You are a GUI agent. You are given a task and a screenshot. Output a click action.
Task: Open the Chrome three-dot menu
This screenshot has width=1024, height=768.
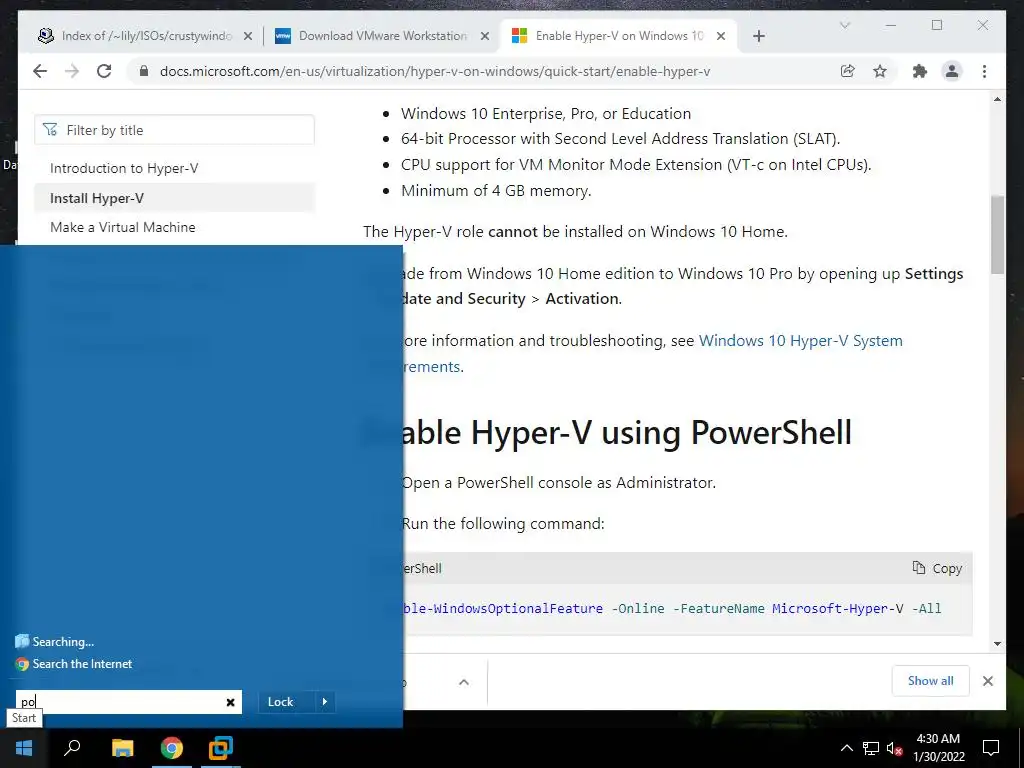[984, 71]
